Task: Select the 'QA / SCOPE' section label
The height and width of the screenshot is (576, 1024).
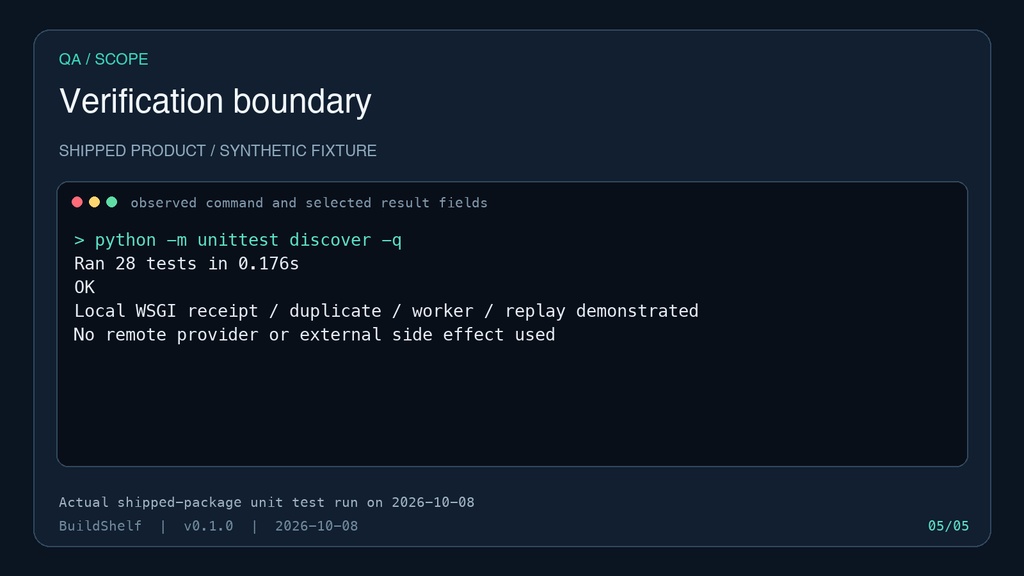Action: tap(103, 59)
